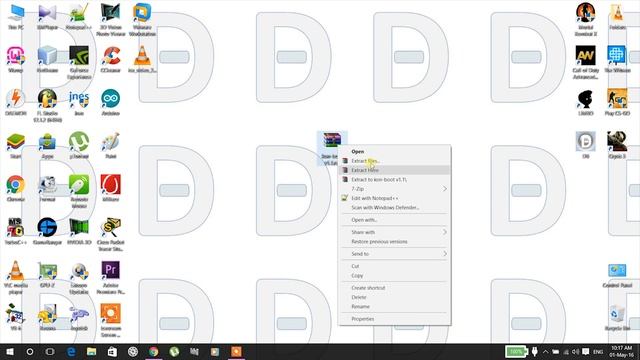
Task: Open the volume control in tray
Action: 576,351
